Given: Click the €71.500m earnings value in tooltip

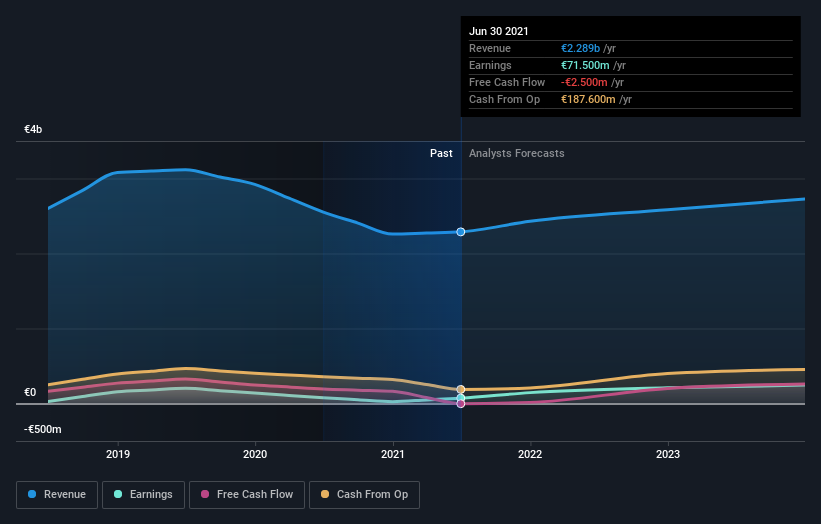Looking at the screenshot, I should (585, 65).
